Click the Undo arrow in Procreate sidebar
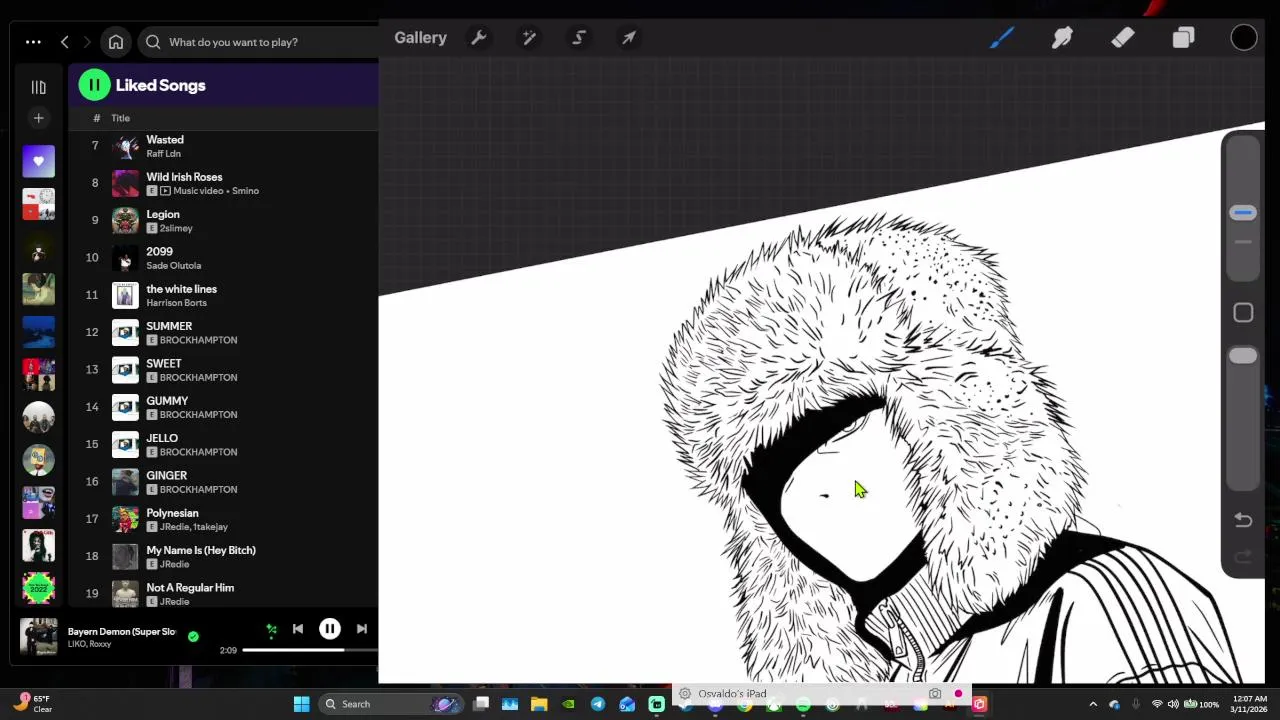The image size is (1280, 720). point(1243,520)
